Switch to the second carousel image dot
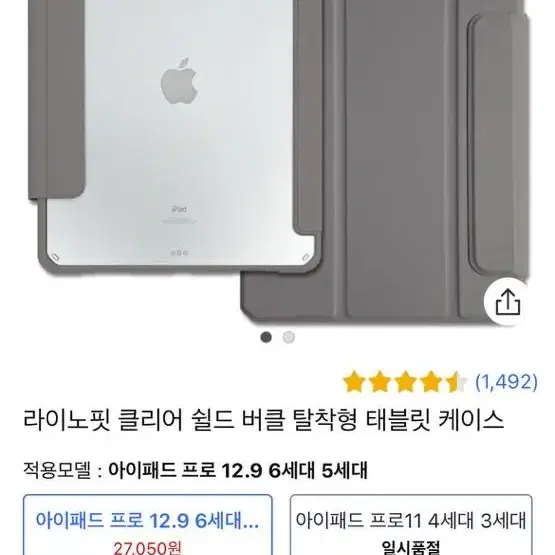The height and width of the screenshot is (555, 555). pyautogui.click(x=289, y=337)
